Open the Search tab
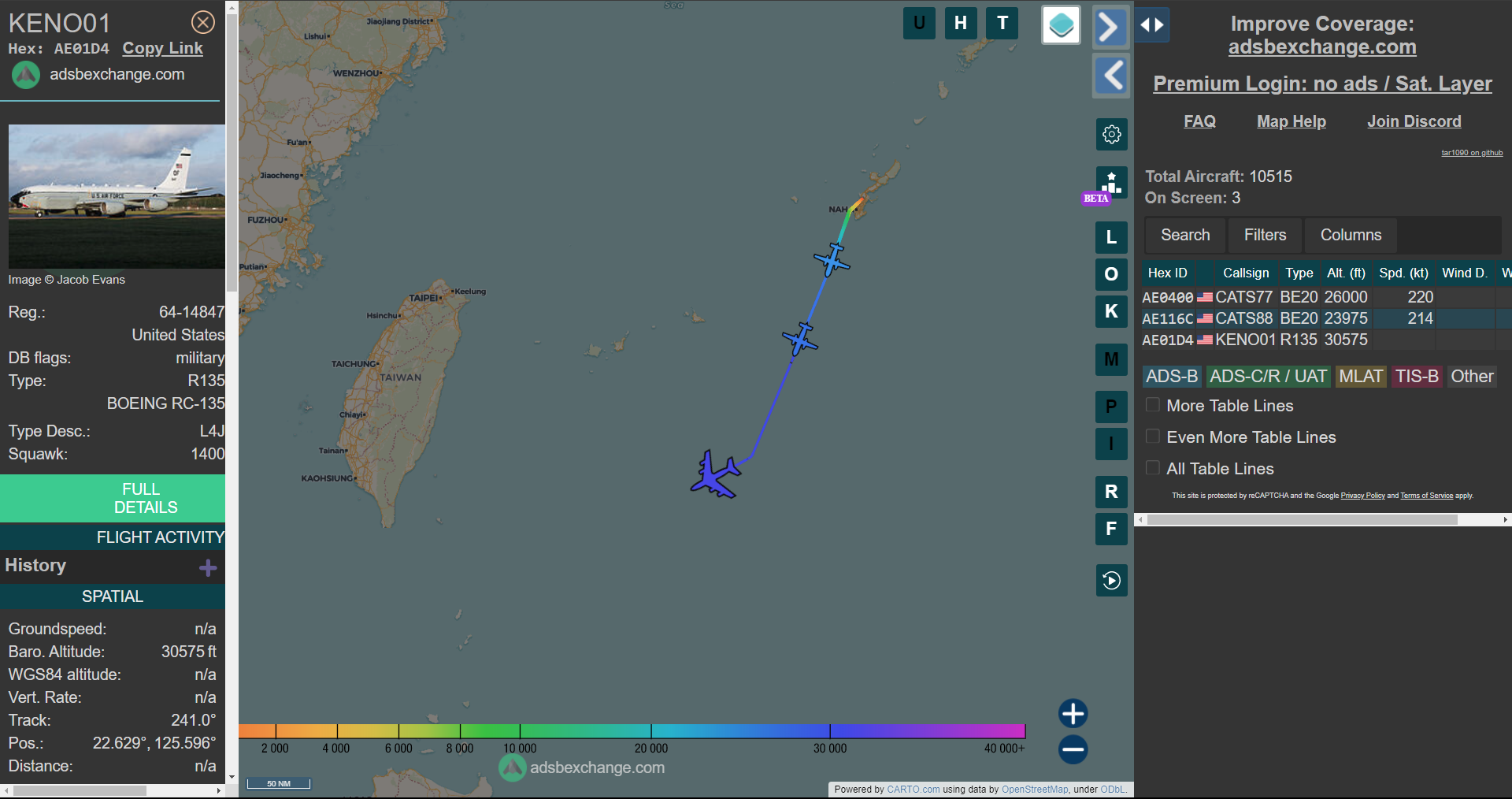This screenshot has height=799, width=1512. [x=1185, y=235]
